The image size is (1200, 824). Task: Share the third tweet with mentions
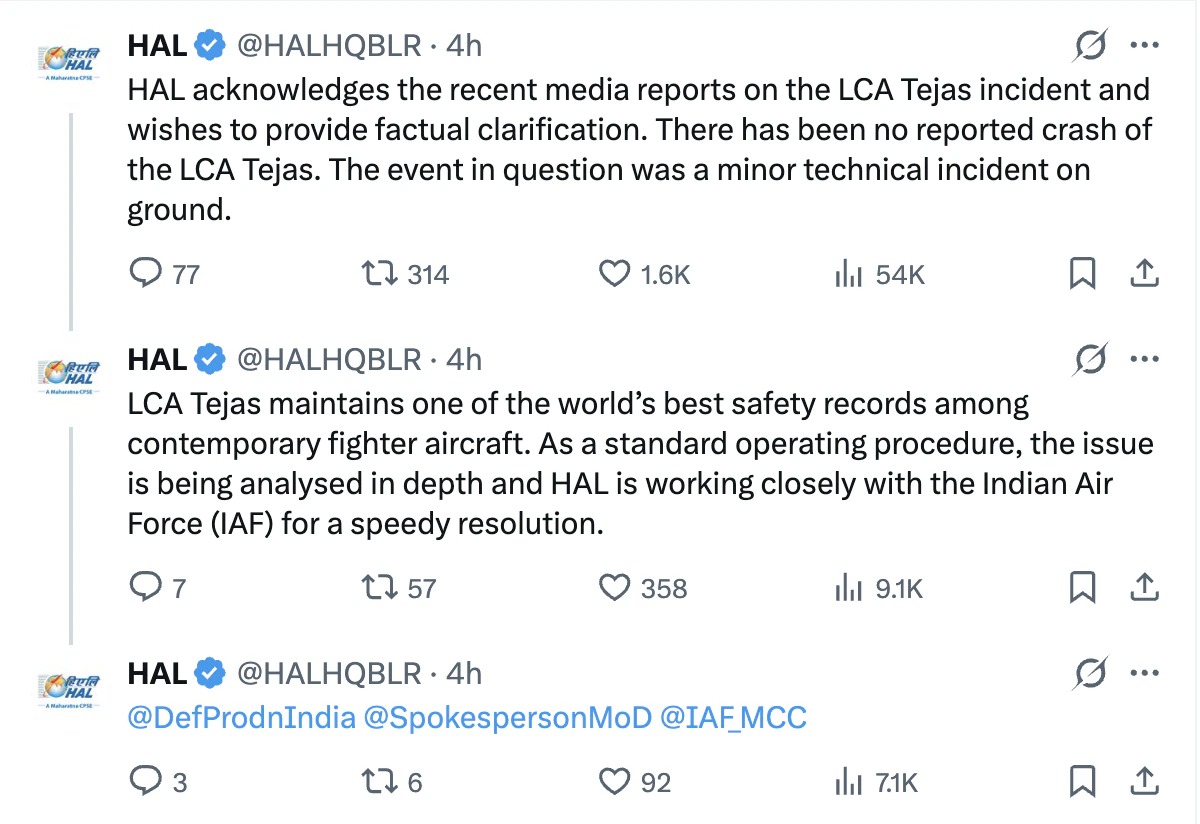[1144, 782]
